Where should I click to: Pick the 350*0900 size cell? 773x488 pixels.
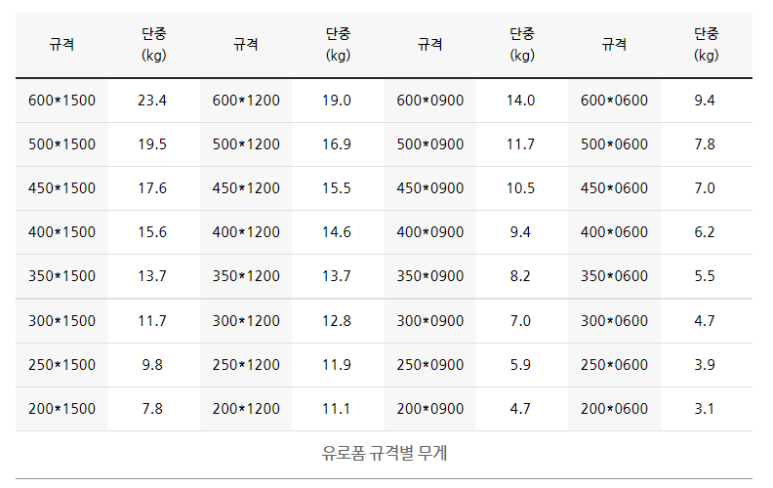(430, 276)
